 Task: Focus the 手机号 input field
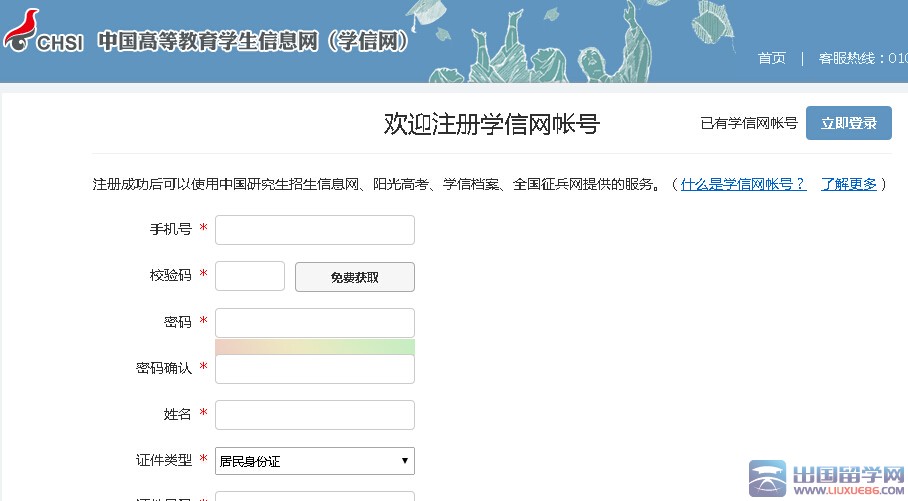point(314,230)
